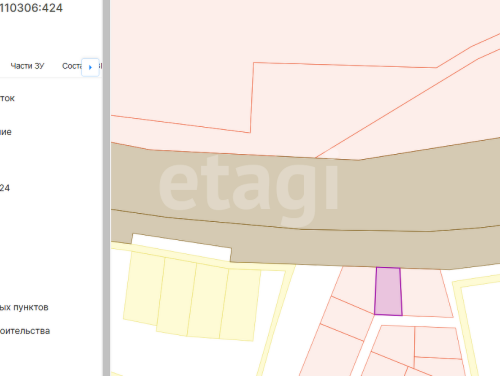Select the purple highlighted land parcel
The width and height of the screenshot is (500, 376).
click(x=388, y=291)
